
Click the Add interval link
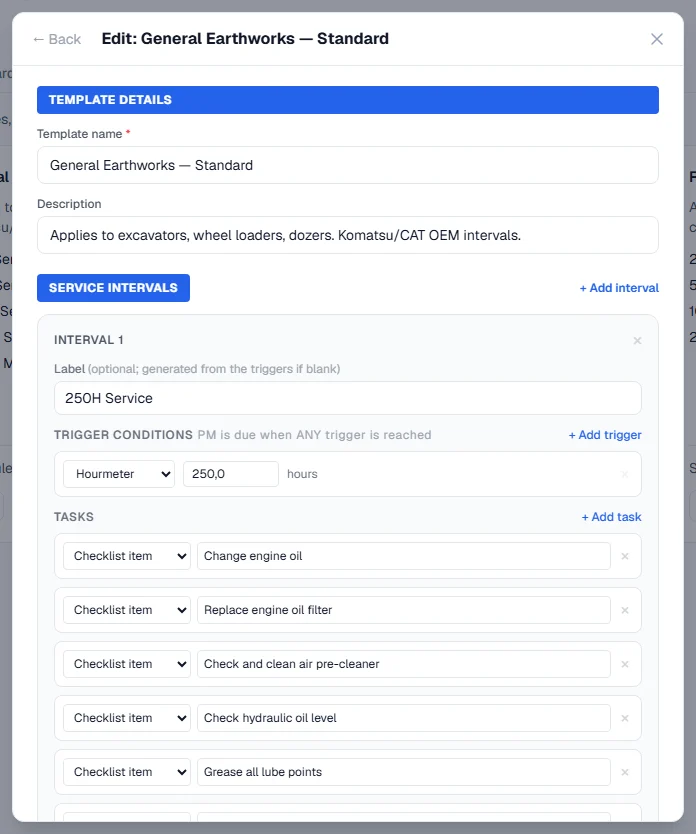click(x=619, y=288)
